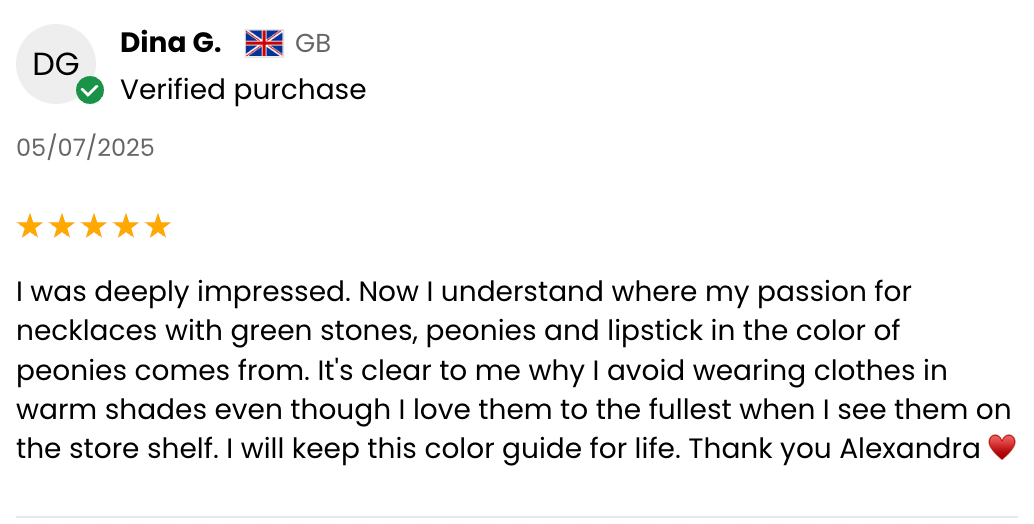Click the UK flag icon

(264, 43)
